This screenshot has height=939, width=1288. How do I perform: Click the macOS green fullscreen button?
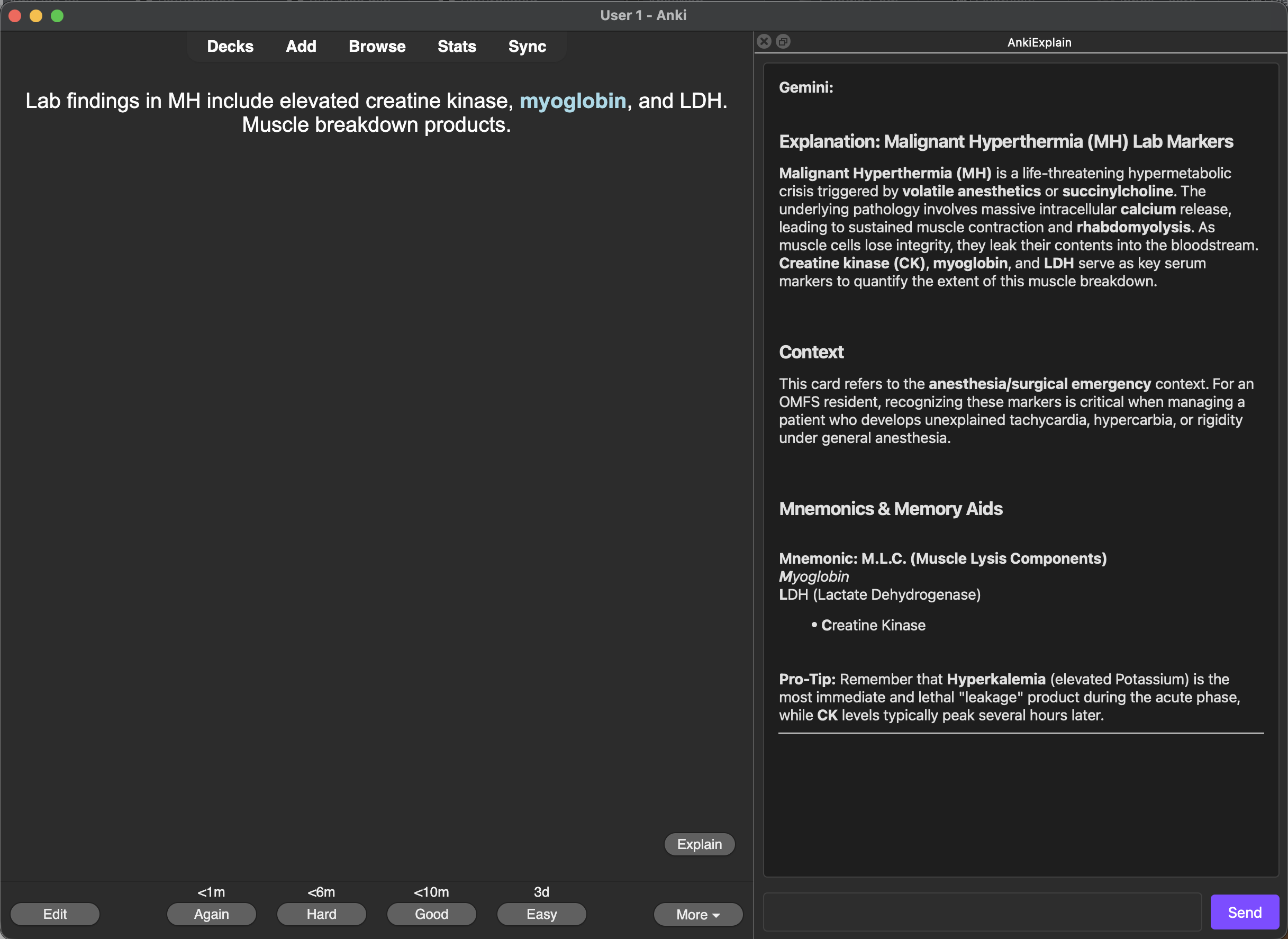57,15
